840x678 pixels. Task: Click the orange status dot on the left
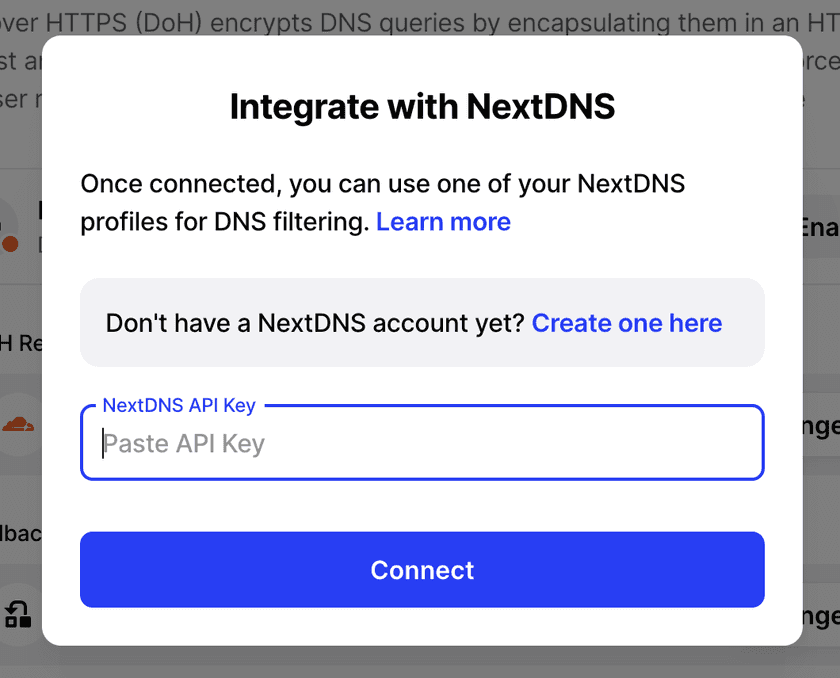click(x=11, y=243)
